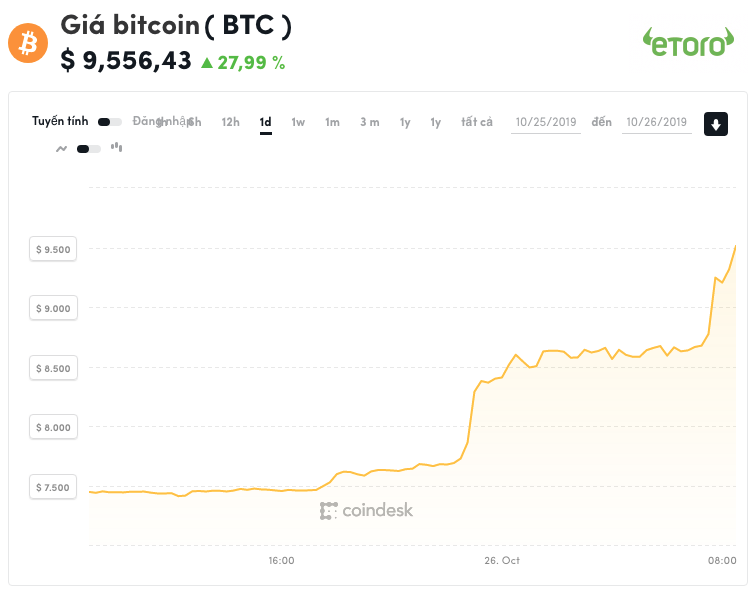Screen dimensions: 754x594
Task: Choose the 3 m time range
Action: 370,122
